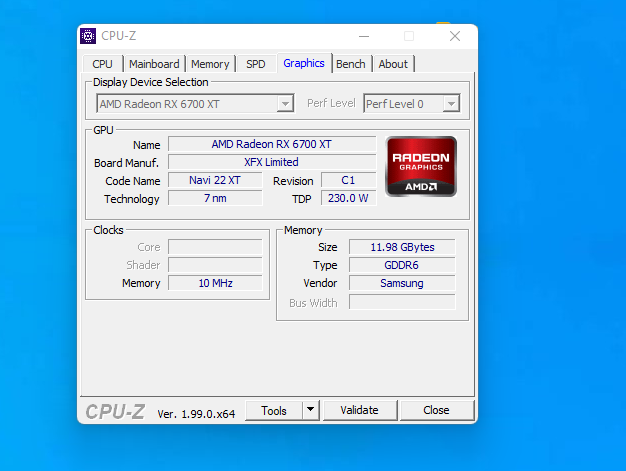
Task: Click the empty Core clock field
Action: (215, 247)
